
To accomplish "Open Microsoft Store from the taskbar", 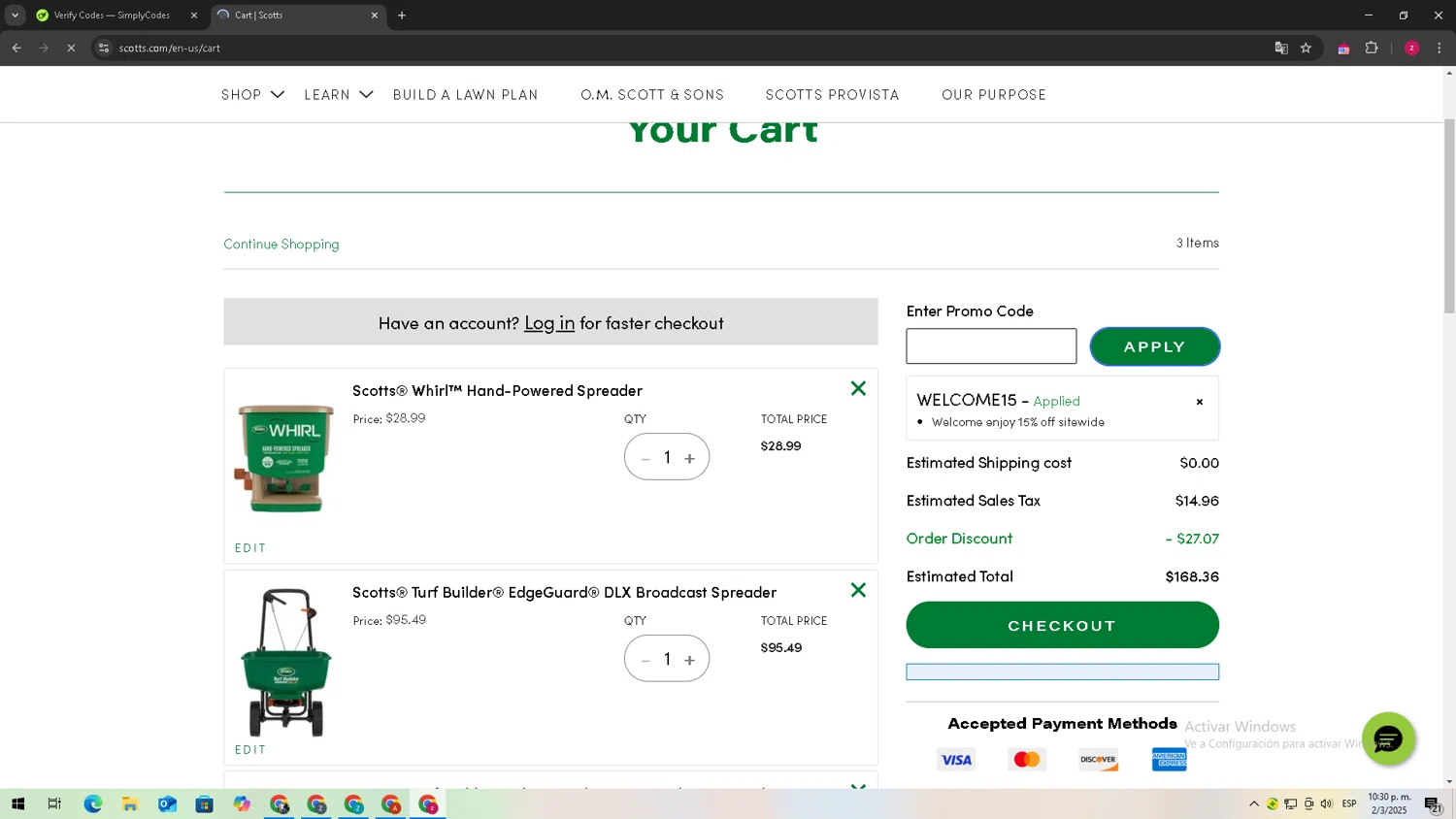I will click(204, 803).
